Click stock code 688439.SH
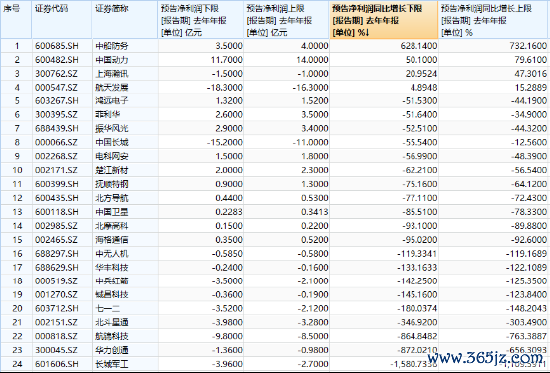This screenshot has height=373, width=550. point(57,128)
